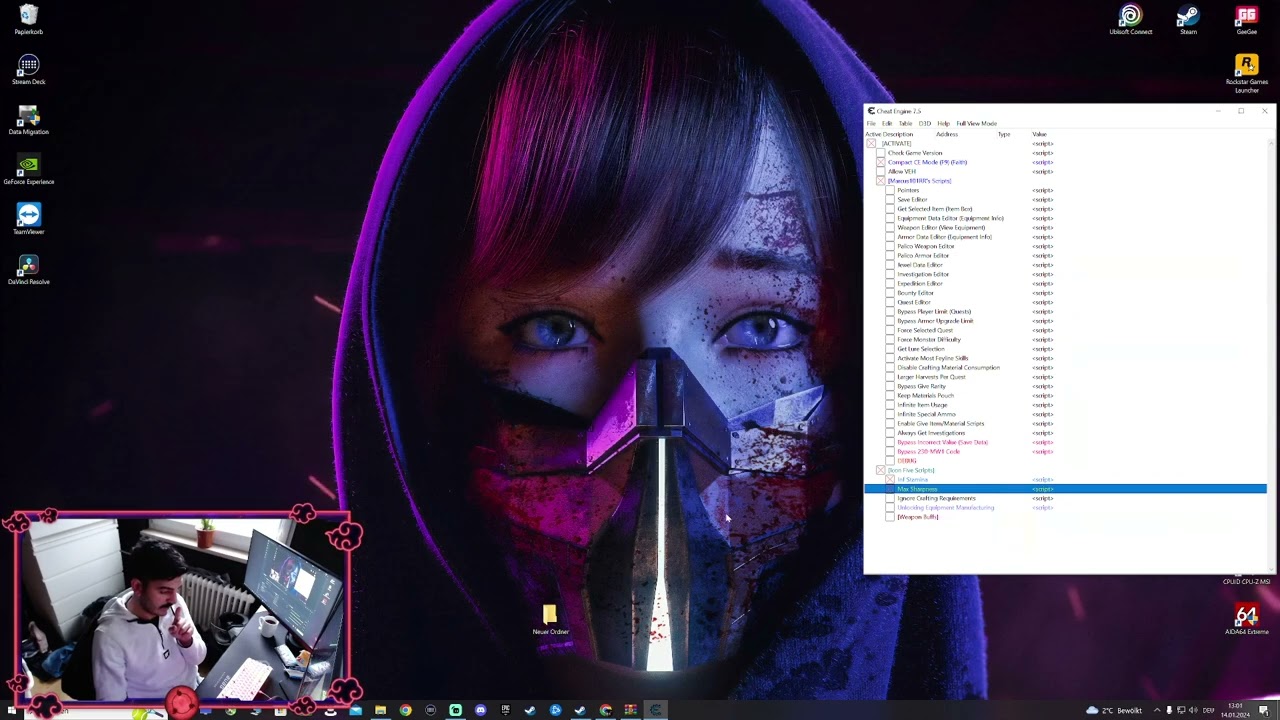Screen dimensions: 1280x720
Task: Click the Value column header
Action: pos(1039,134)
